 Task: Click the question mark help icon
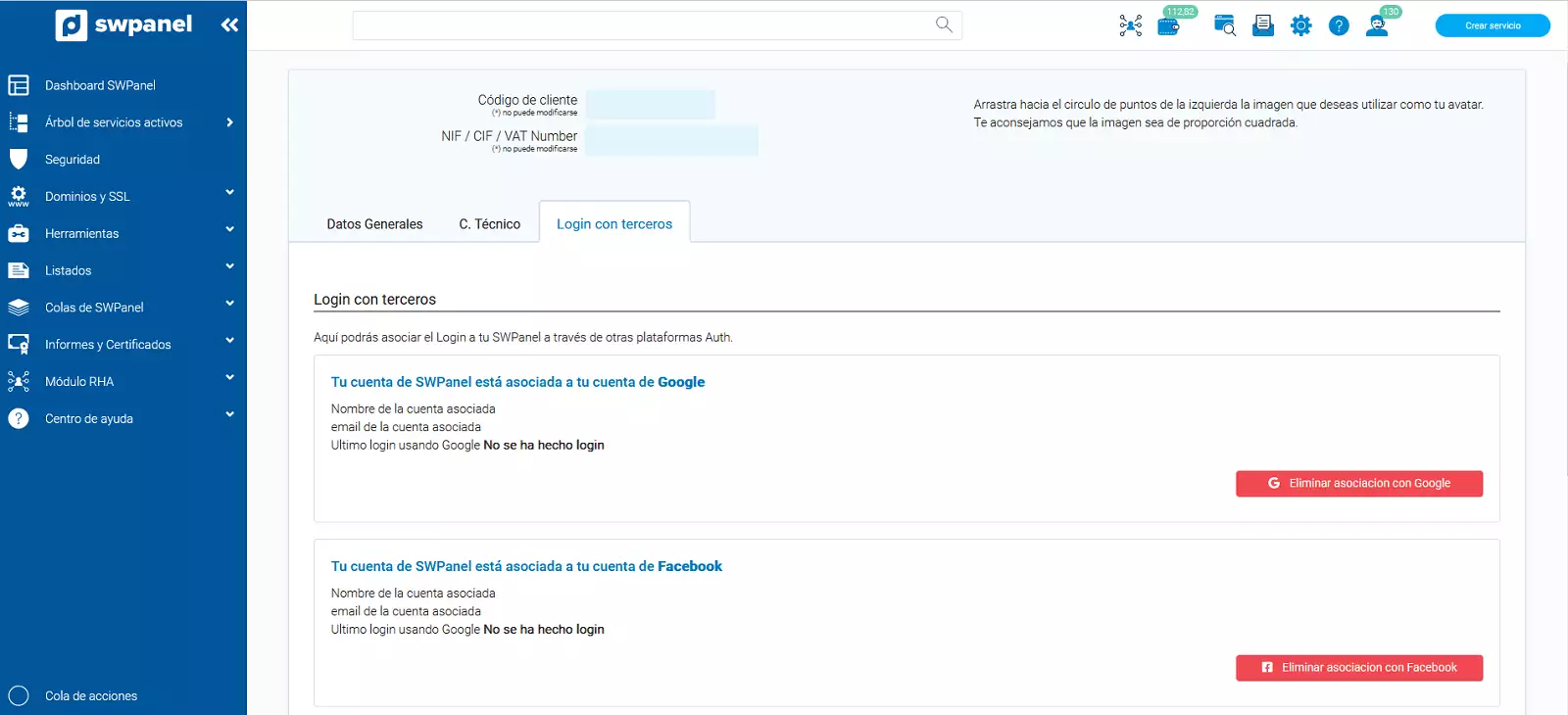[1339, 25]
